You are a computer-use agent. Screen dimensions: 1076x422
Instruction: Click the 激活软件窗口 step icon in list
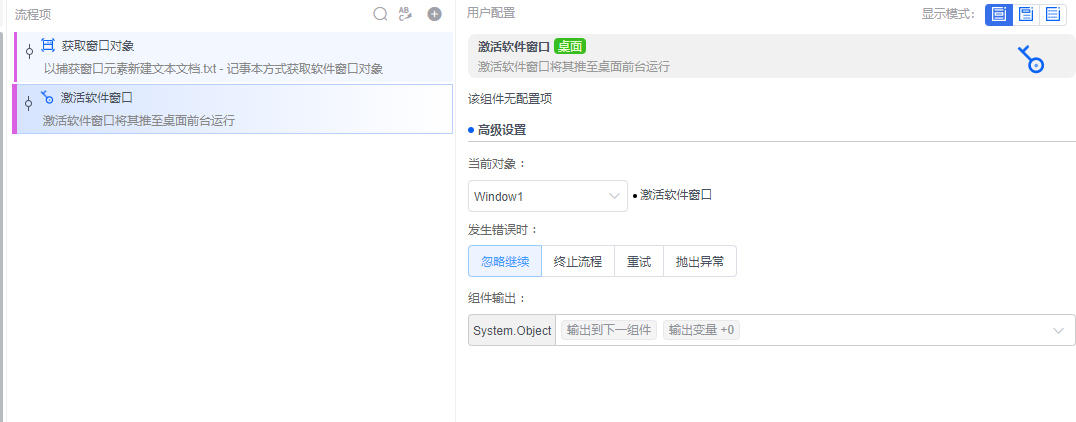tap(47, 97)
